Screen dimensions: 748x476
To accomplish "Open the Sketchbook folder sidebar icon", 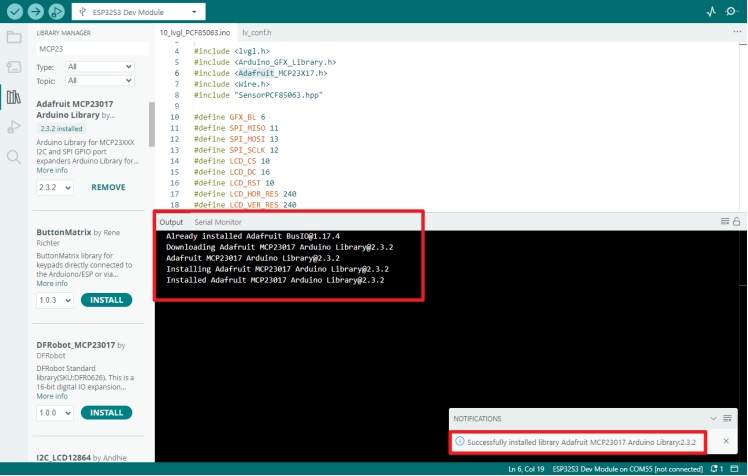I will 13,38.
